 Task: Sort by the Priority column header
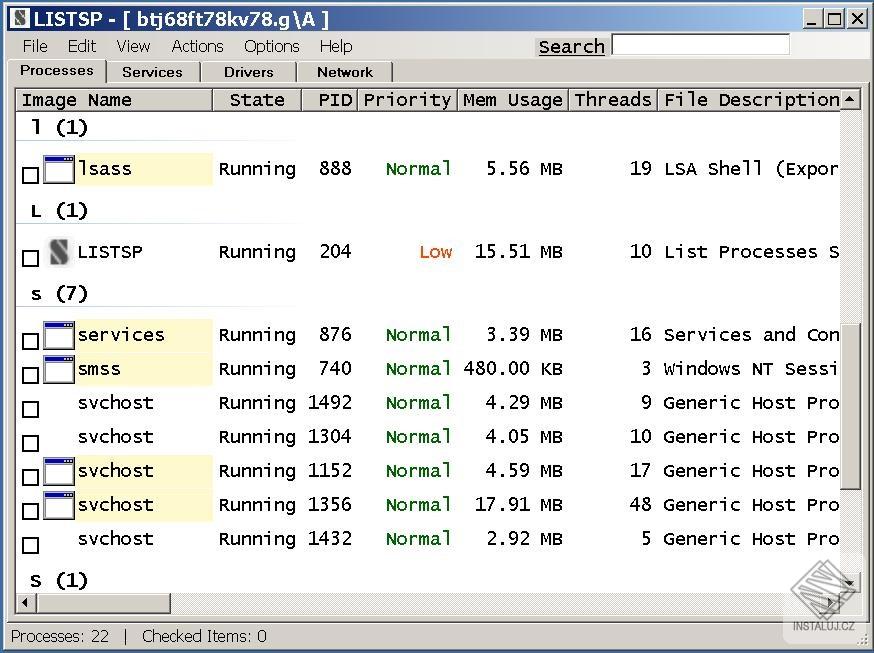tap(407, 100)
